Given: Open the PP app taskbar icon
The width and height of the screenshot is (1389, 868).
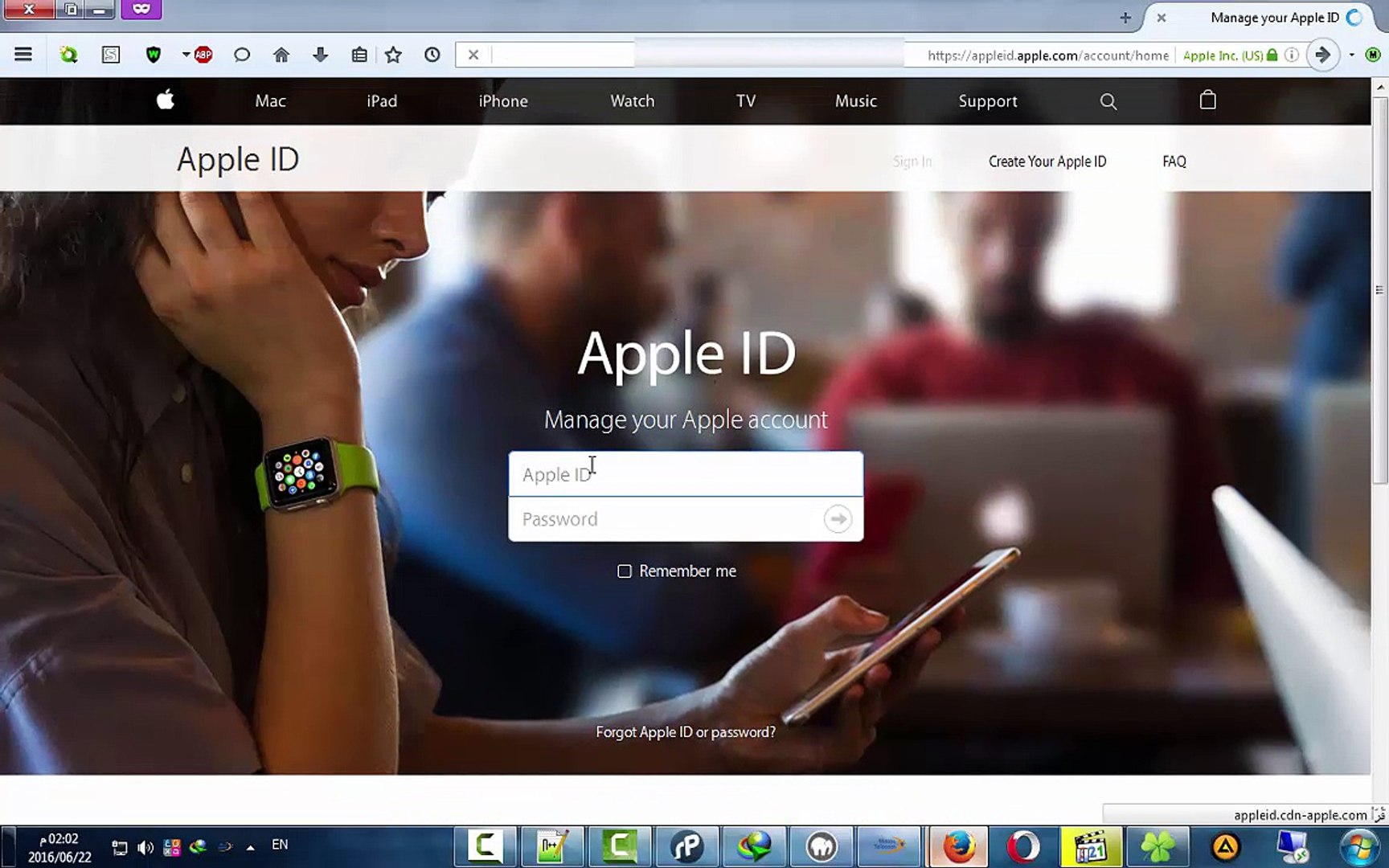Looking at the screenshot, I should point(687,847).
